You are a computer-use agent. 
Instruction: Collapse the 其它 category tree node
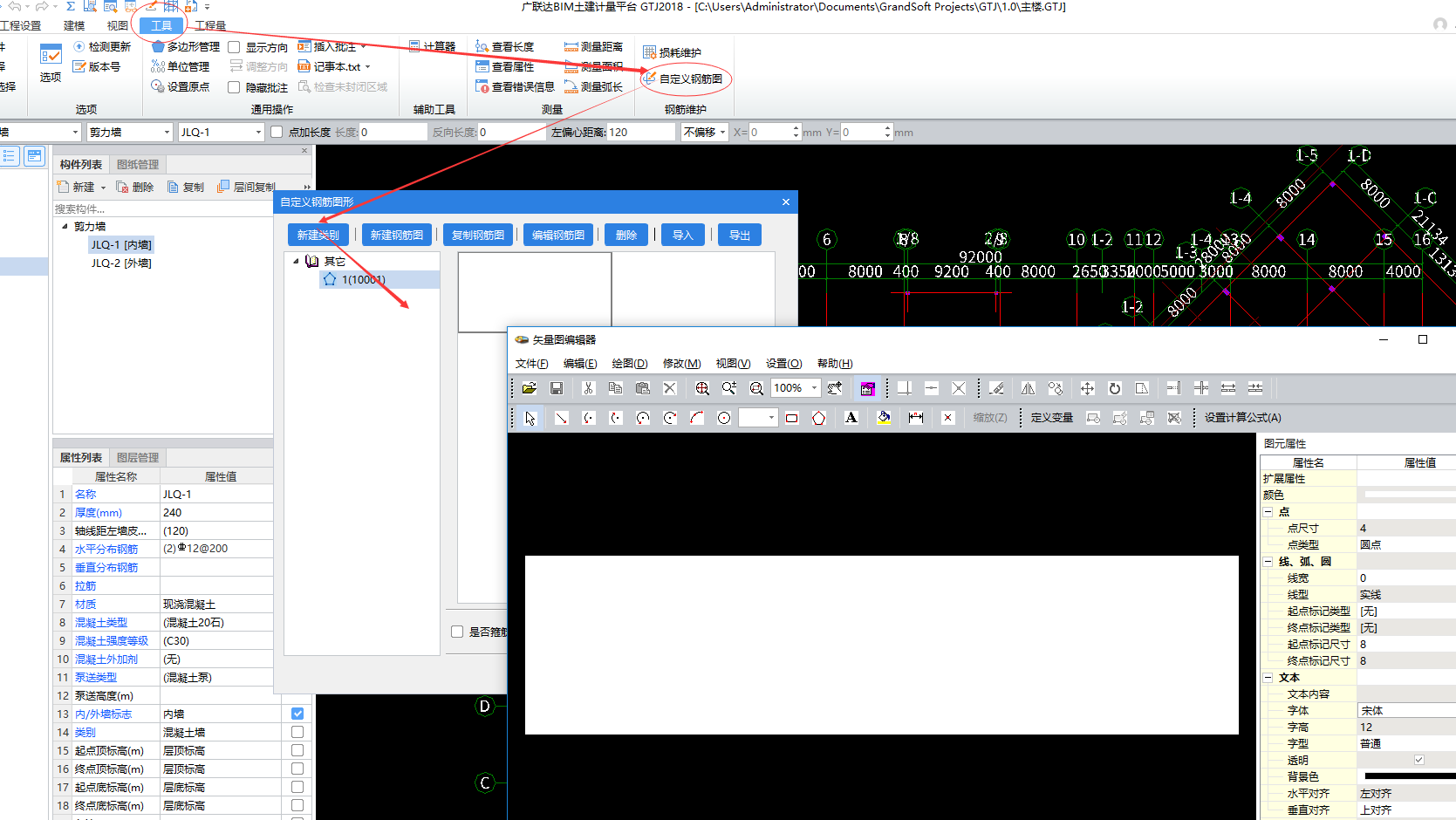[x=296, y=261]
